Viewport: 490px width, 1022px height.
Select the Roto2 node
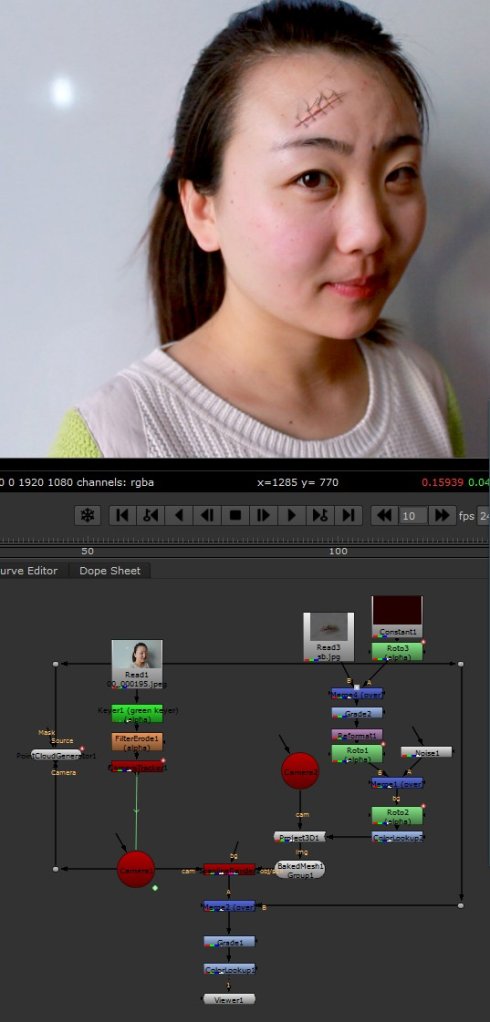click(x=397, y=815)
